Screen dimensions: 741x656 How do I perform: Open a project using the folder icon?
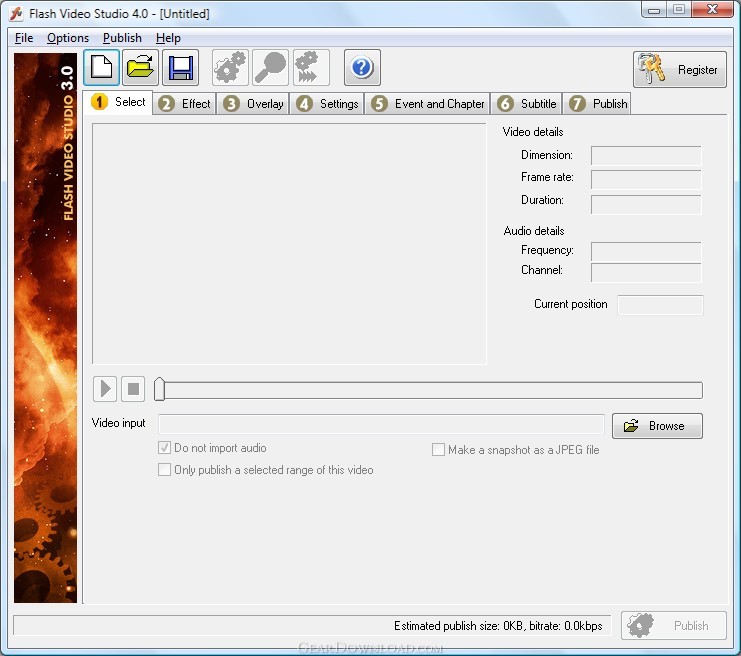(140, 68)
